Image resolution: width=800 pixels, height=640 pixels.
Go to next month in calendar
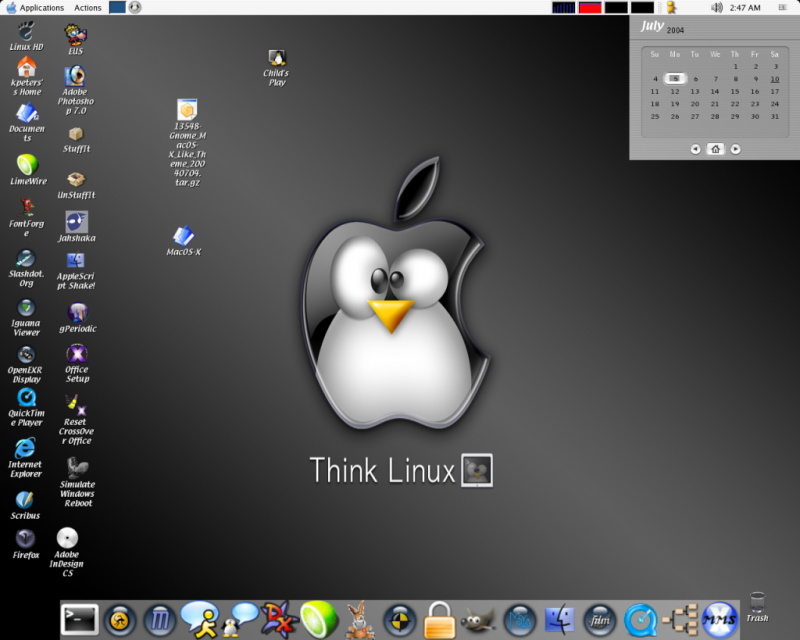click(735, 149)
